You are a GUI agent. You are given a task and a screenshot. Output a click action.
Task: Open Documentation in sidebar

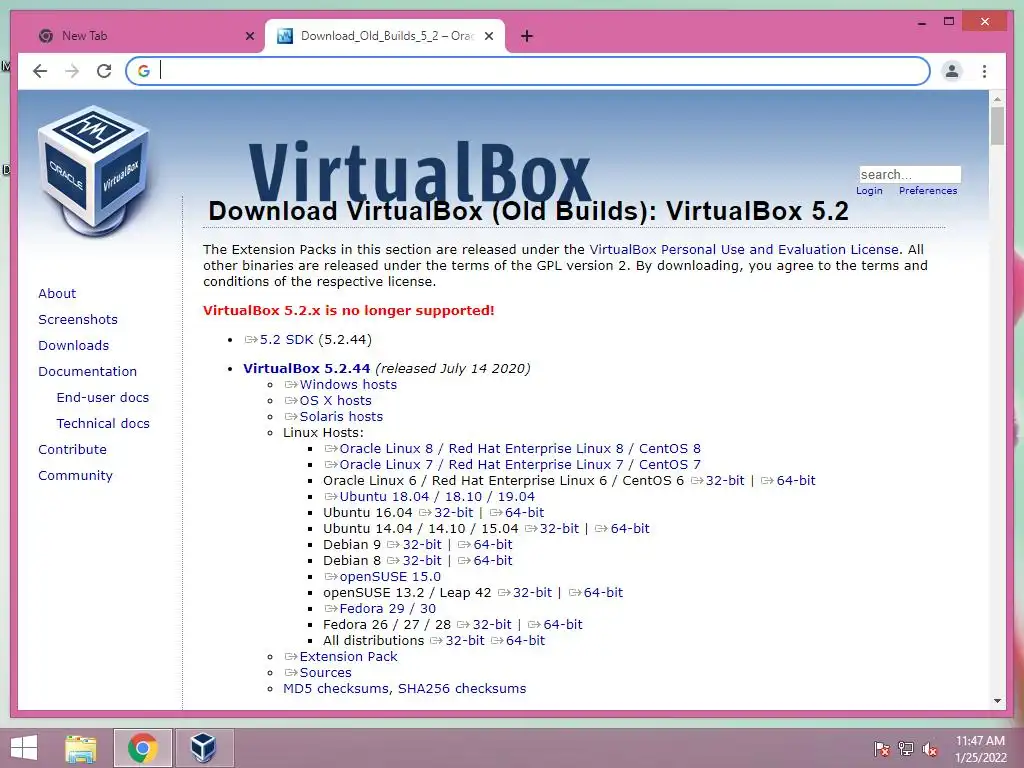(x=88, y=372)
